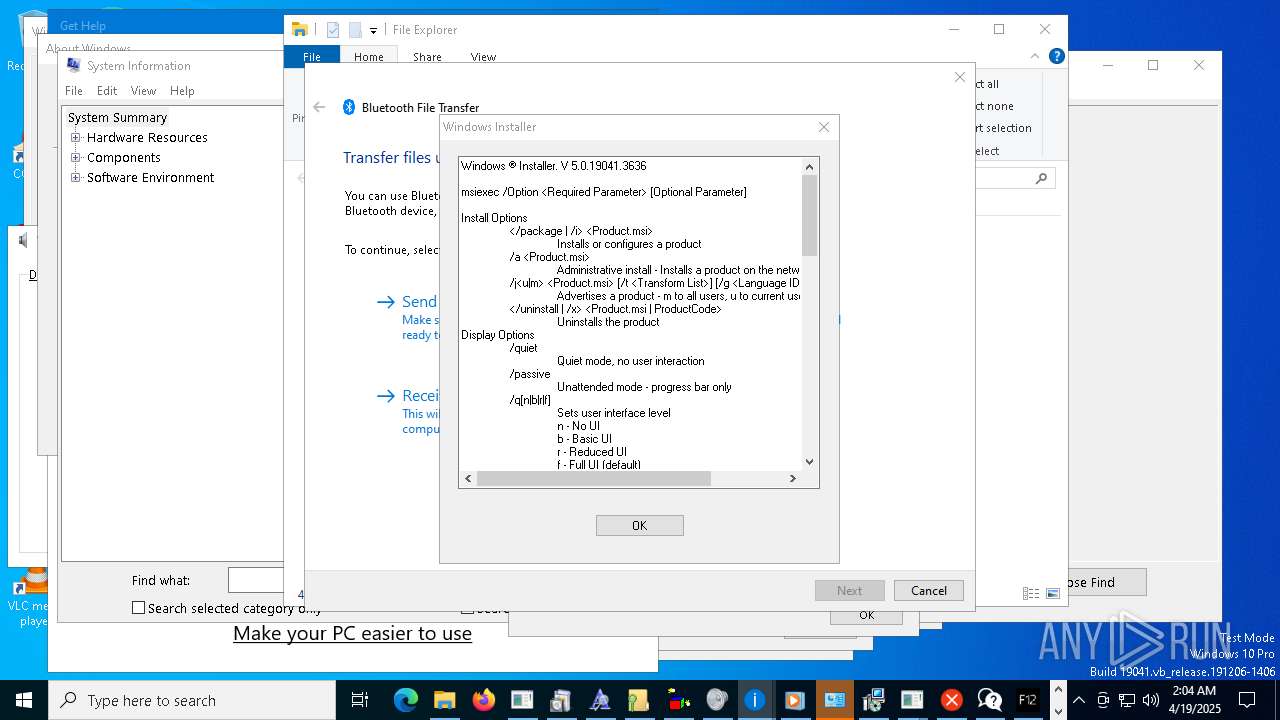Open the File tab in File Explorer
Image resolution: width=1280 pixels, height=720 pixels.
(x=312, y=57)
